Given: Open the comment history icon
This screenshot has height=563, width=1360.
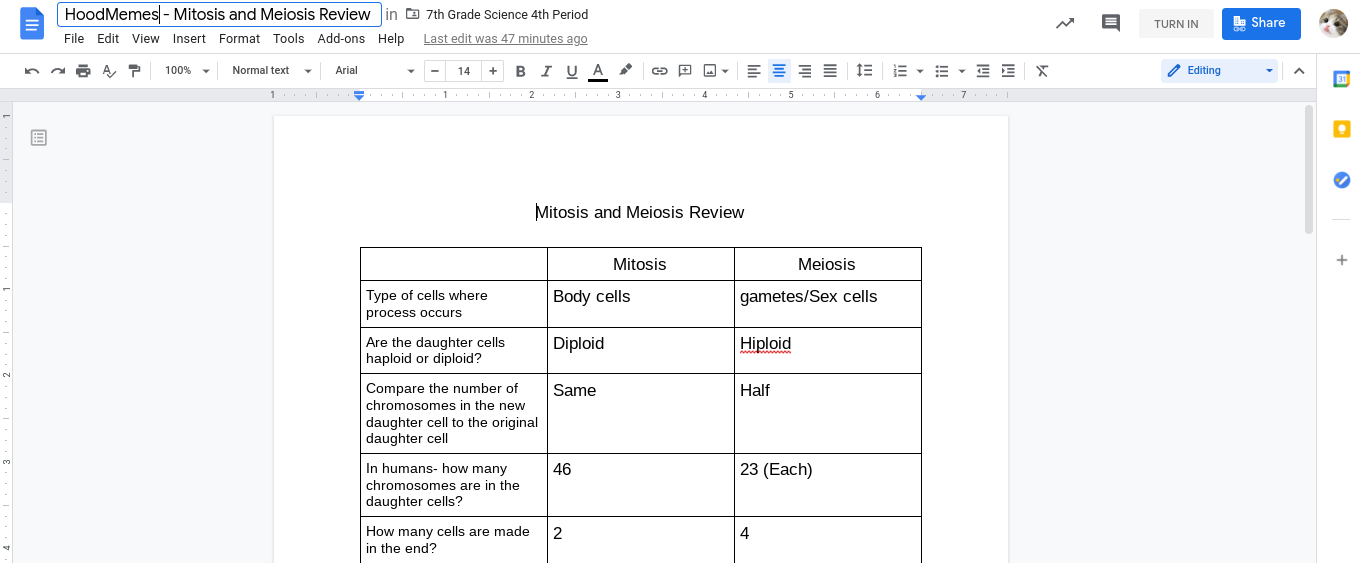Looking at the screenshot, I should pos(1110,23).
